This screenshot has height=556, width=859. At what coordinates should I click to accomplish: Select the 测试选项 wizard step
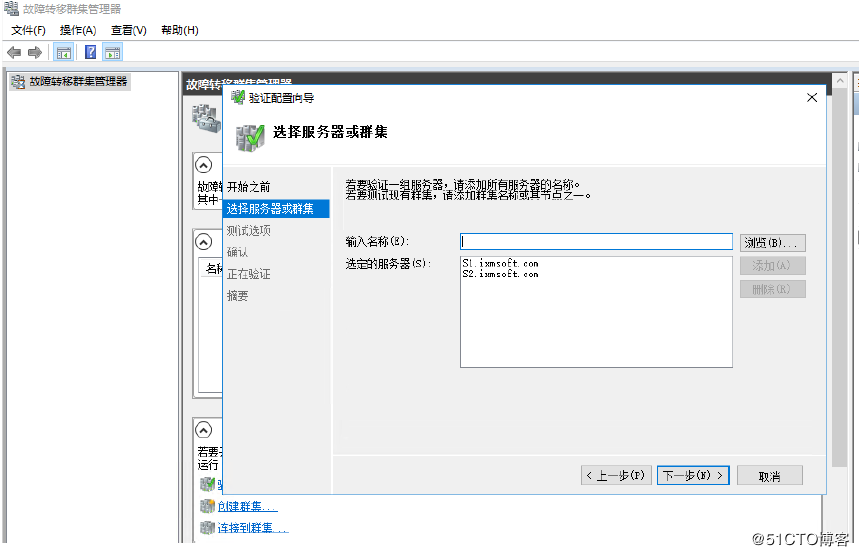click(249, 231)
